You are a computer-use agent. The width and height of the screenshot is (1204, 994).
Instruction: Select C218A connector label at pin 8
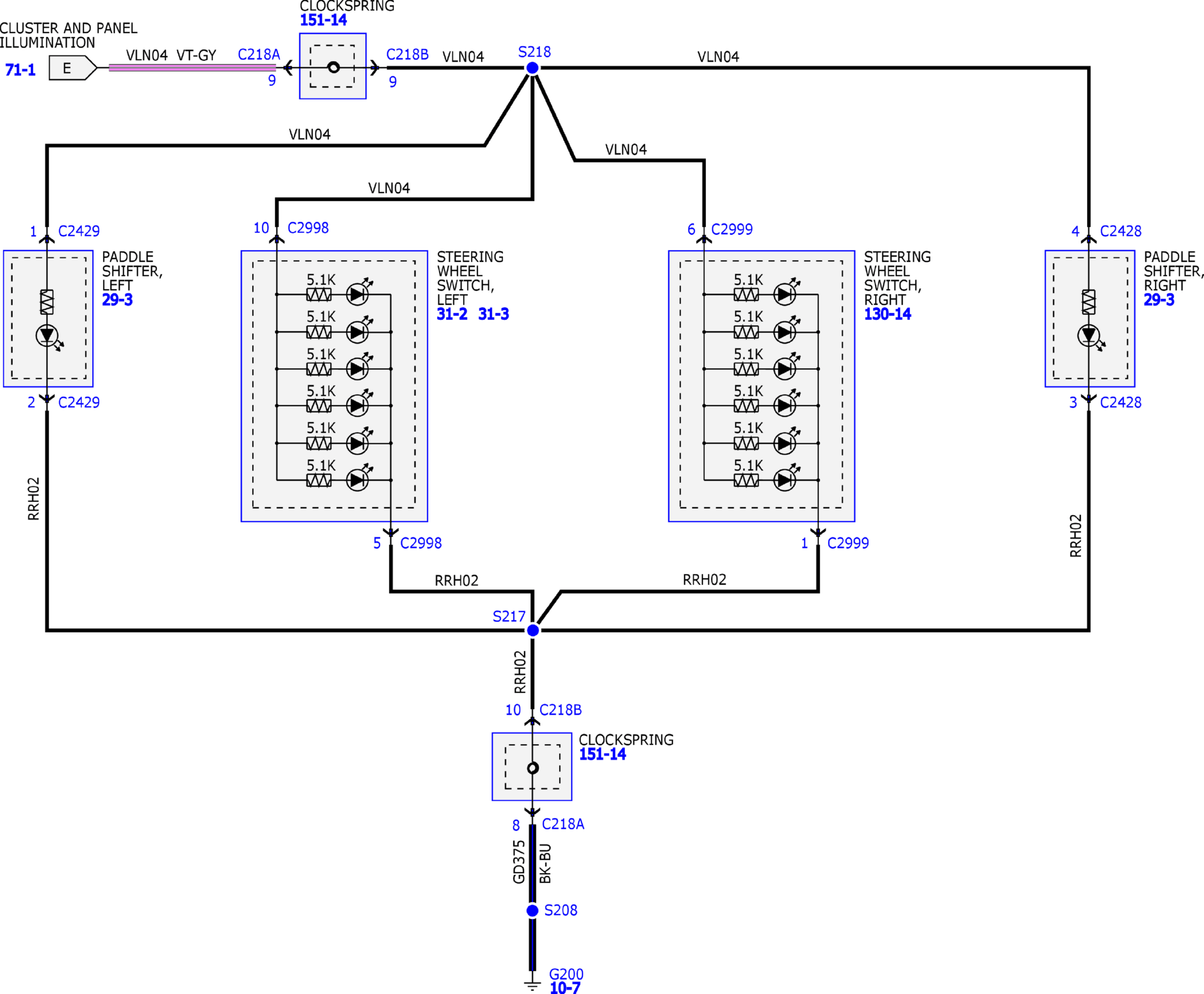[563, 824]
